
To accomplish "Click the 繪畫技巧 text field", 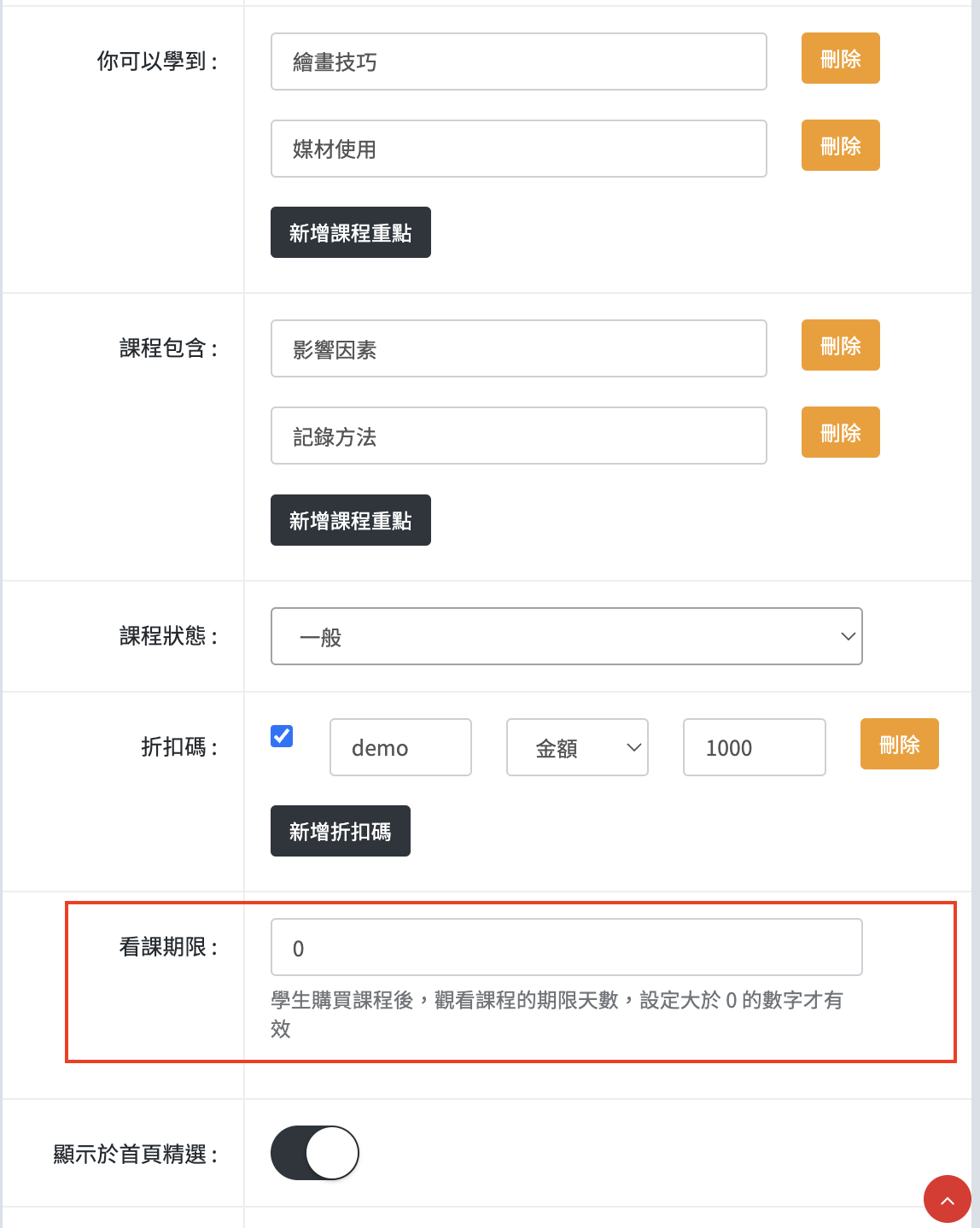I will (518, 61).
